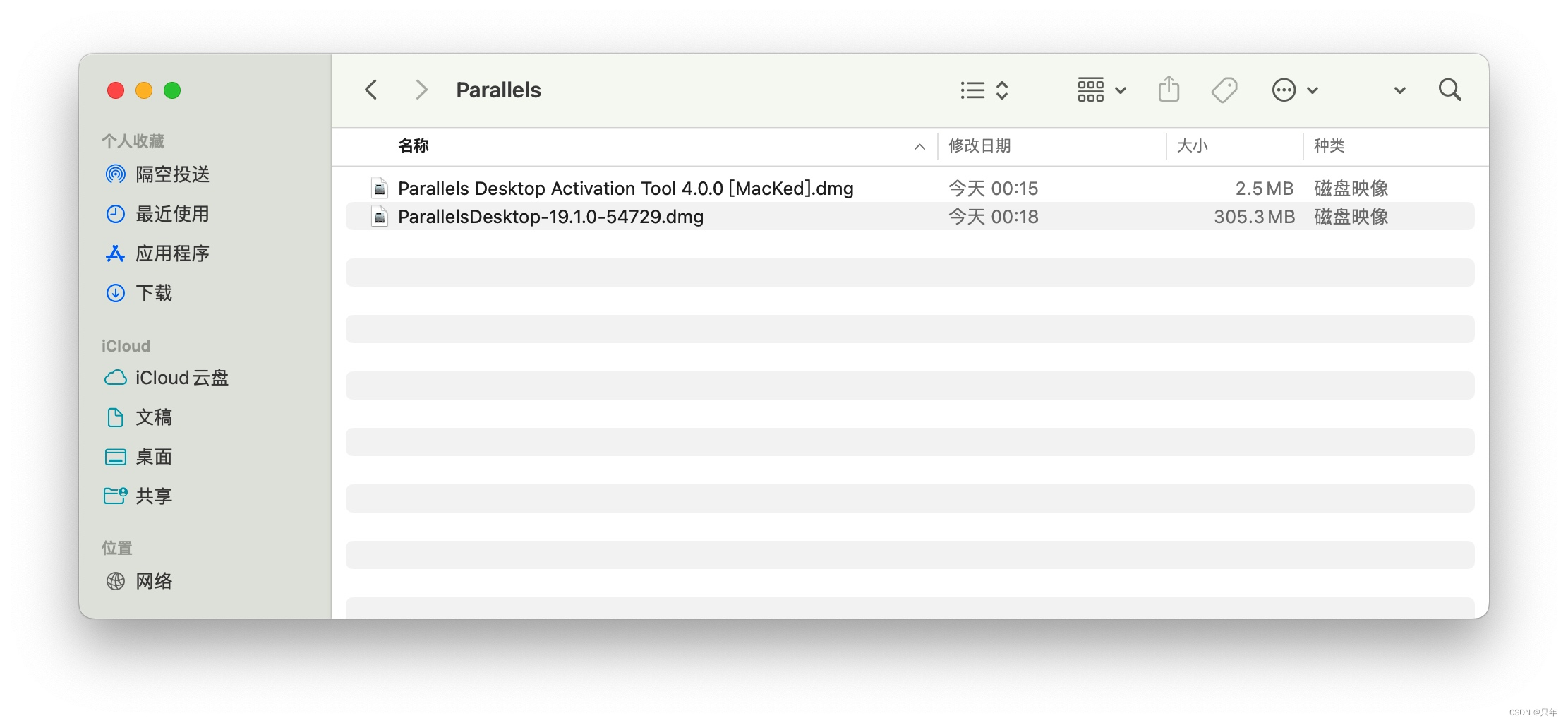Open the group-by grid dropdown

click(1102, 90)
